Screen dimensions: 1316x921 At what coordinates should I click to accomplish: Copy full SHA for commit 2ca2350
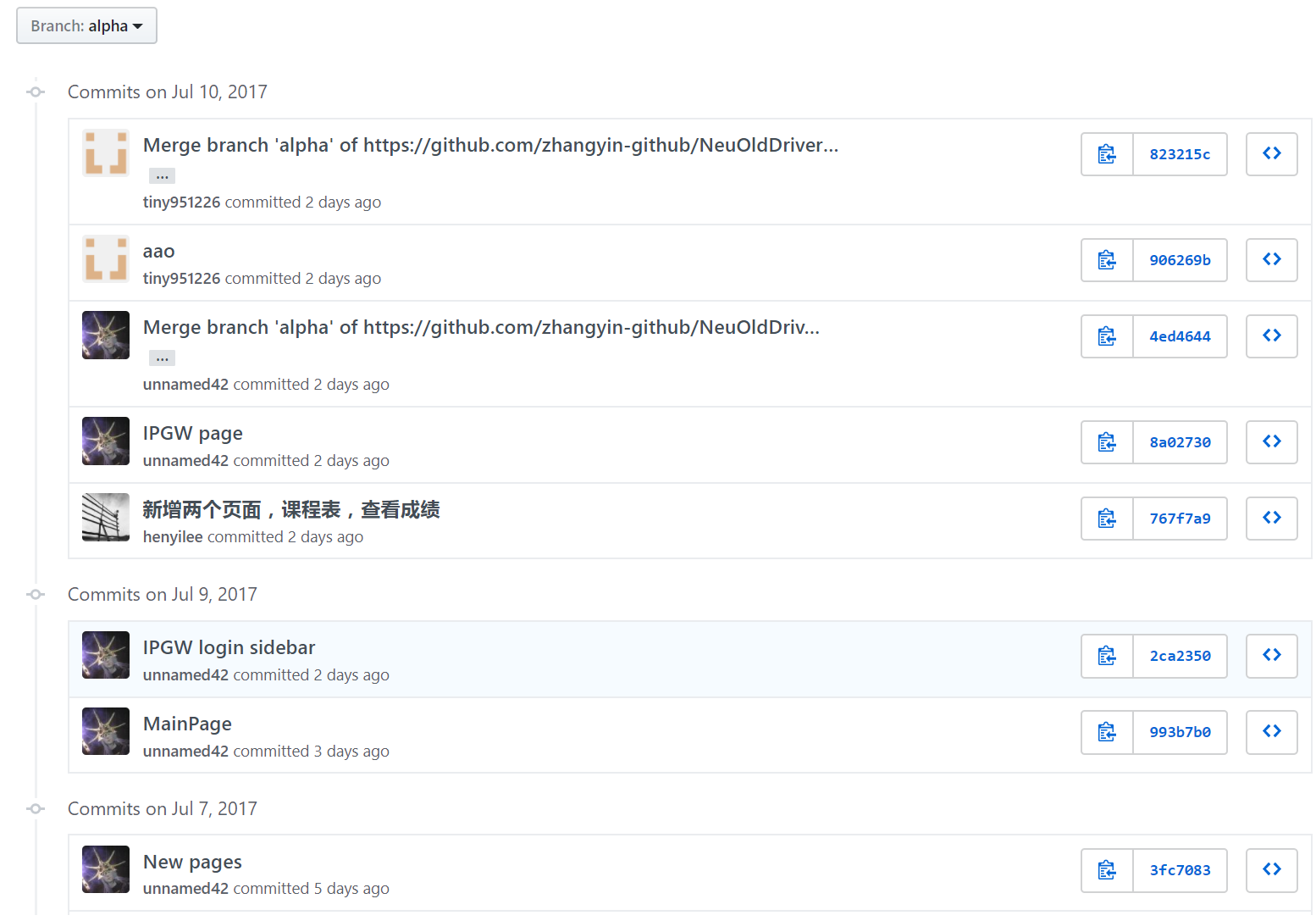(1107, 656)
